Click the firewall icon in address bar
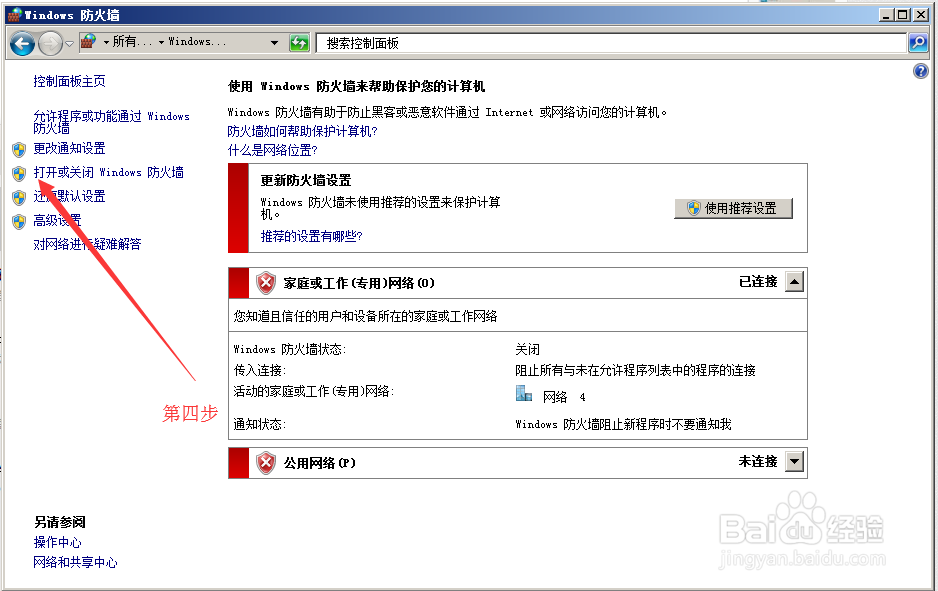Screen dimensions: 938x591 pyautogui.click(x=89, y=42)
